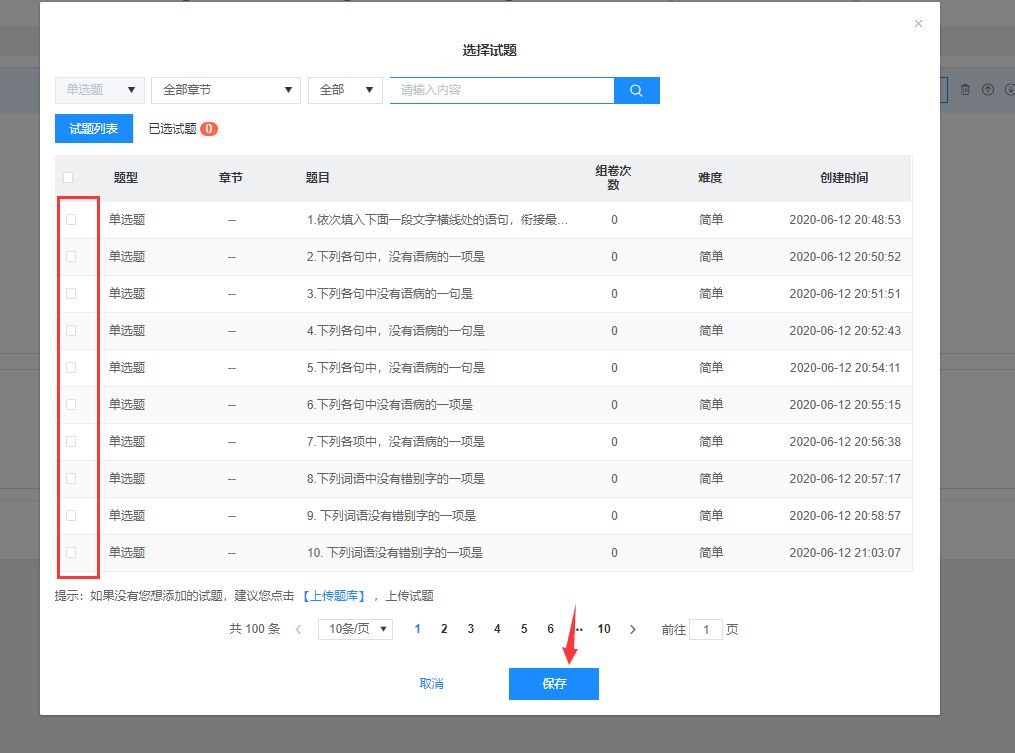Open the 上传题库 upload link
This screenshot has width=1015, height=753.
pyautogui.click(x=338, y=595)
